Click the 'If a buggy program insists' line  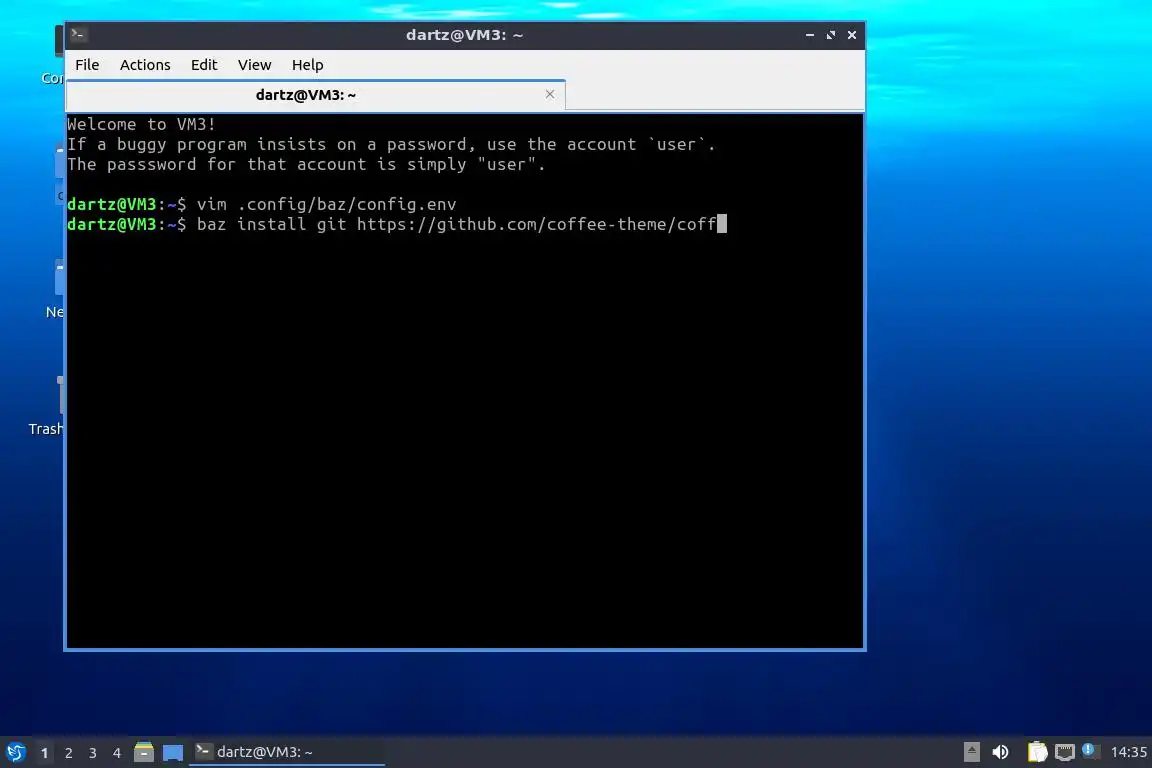tap(391, 145)
